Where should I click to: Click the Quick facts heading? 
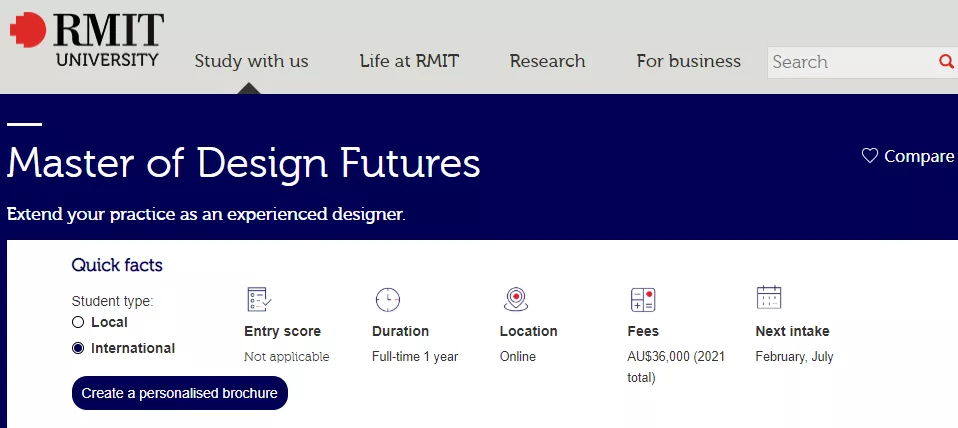tap(117, 265)
